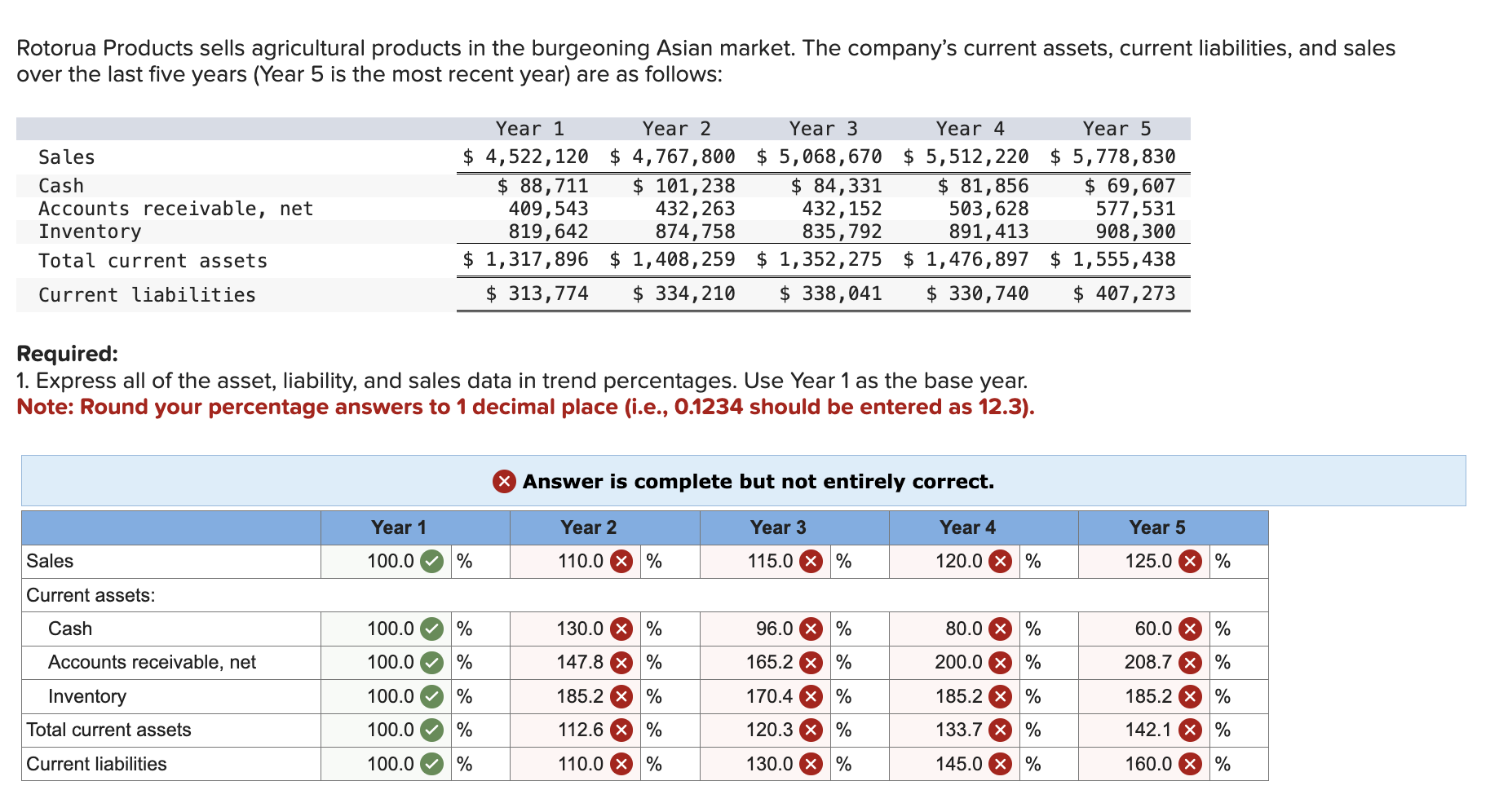Click the Year 1 answer table header
Image resolution: width=1499 pixels, height=812 pixels.
coord(415,528)
